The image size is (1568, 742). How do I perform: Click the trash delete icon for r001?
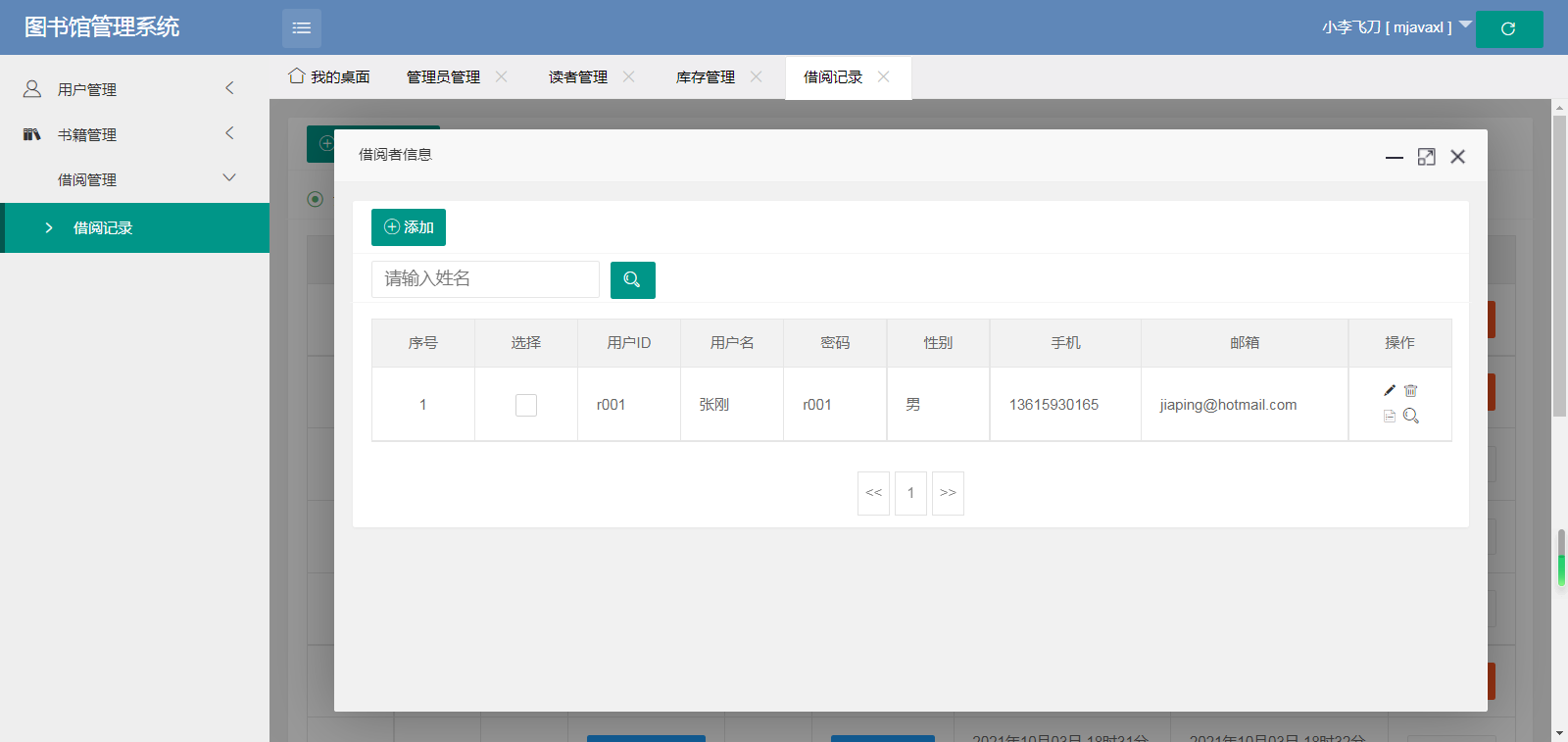pos(1411,390)
